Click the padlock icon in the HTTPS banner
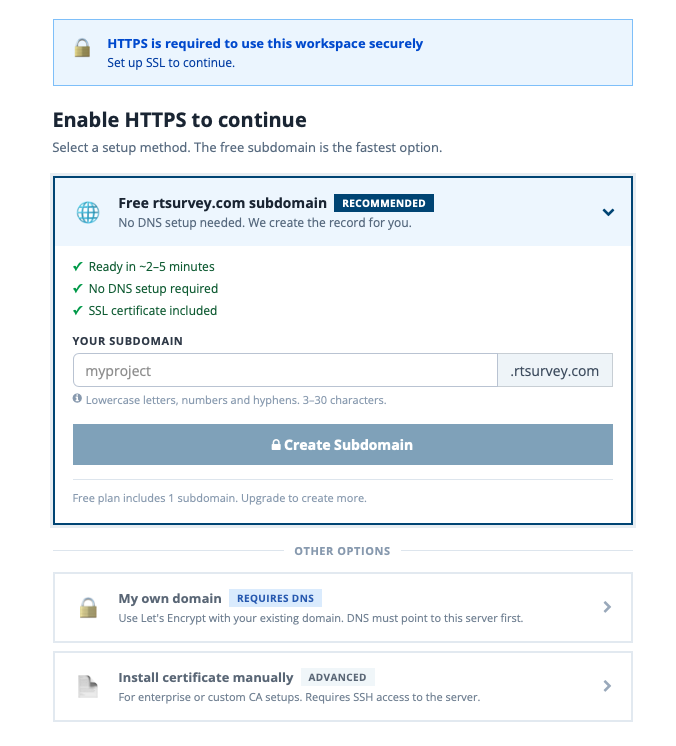 click(82, 48)
